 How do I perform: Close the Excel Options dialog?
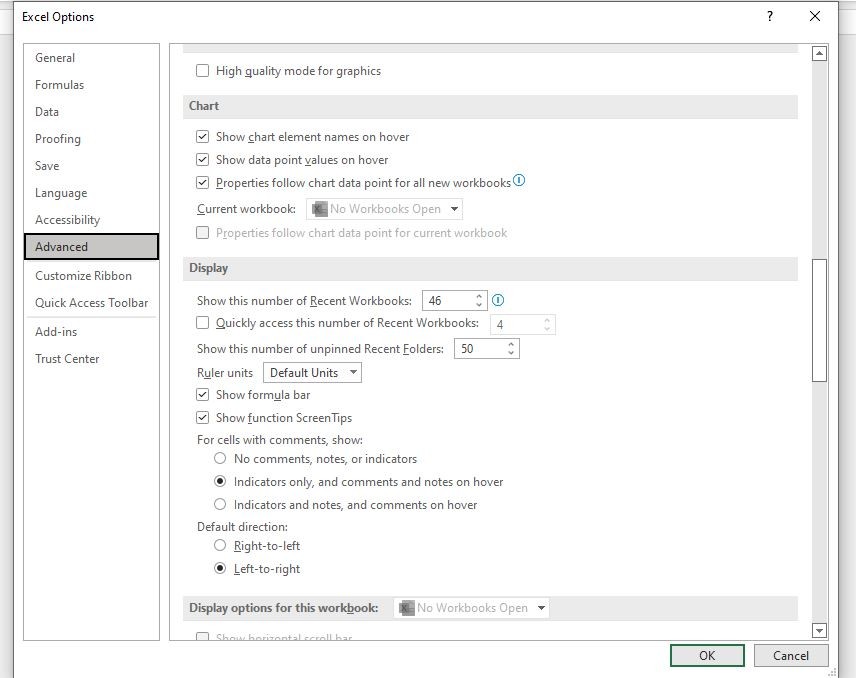pos(815,16)
